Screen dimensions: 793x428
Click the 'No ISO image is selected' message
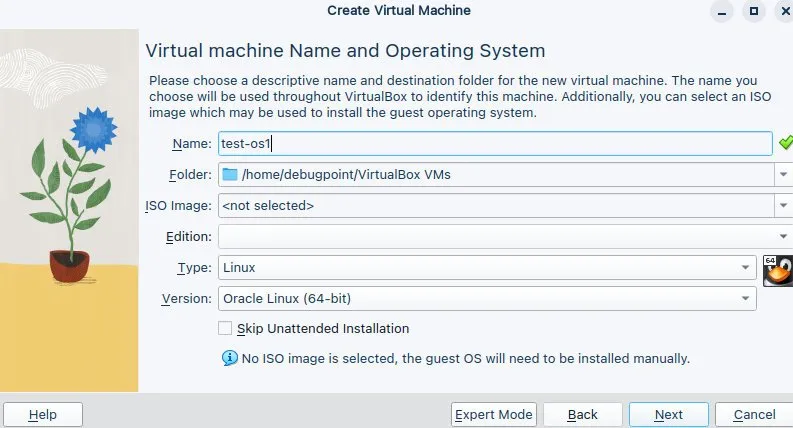466,359
